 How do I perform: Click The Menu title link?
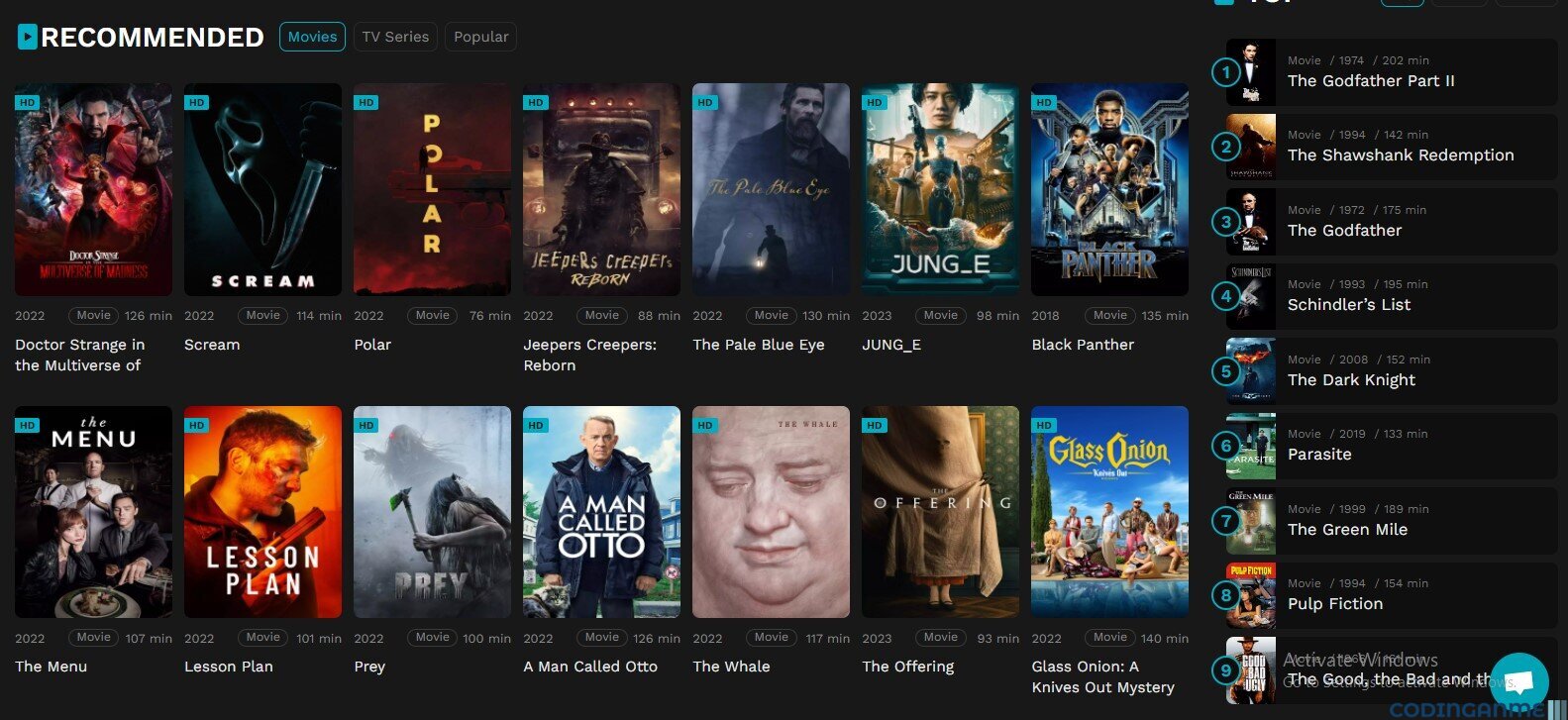pos(51,667)
